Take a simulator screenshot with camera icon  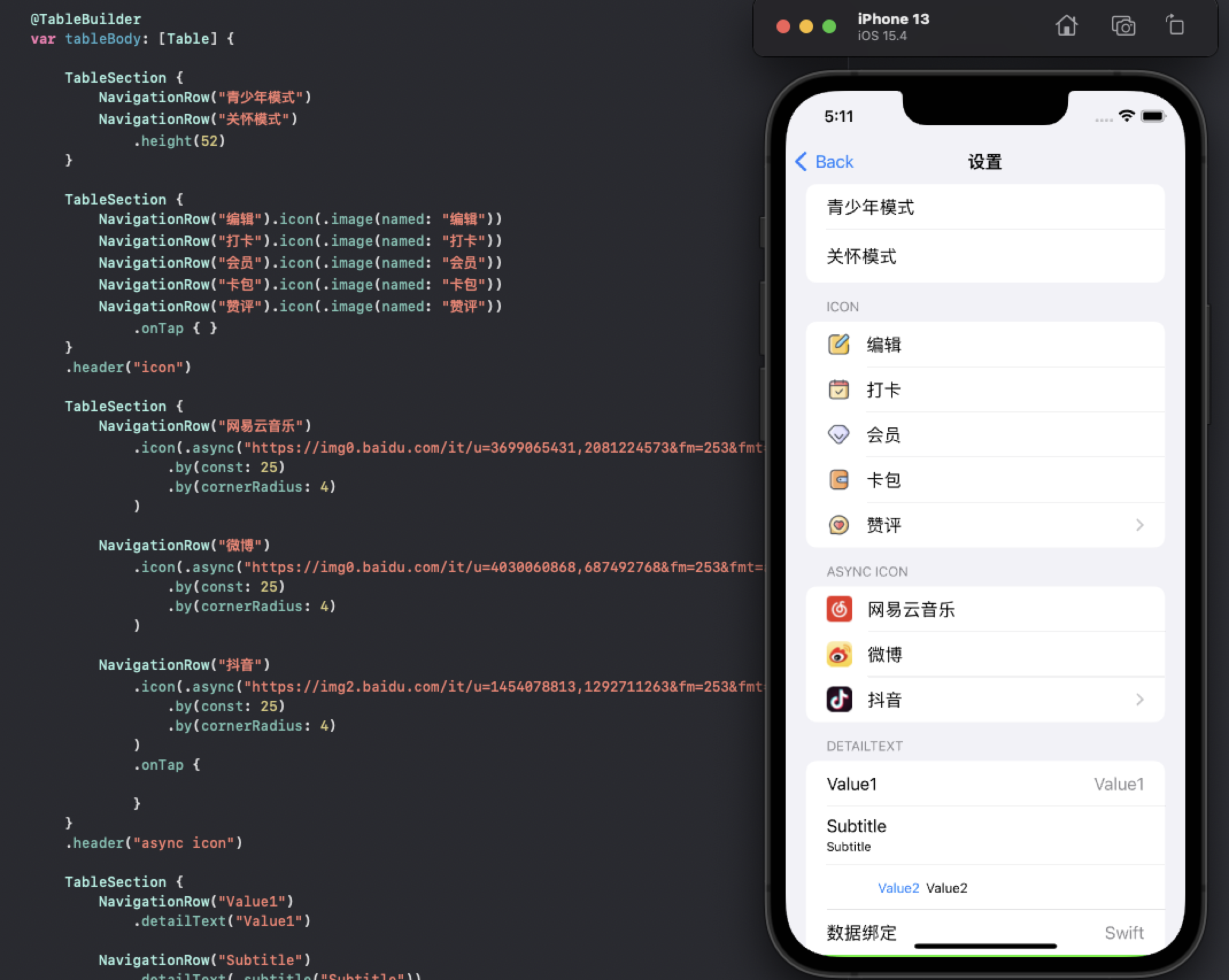pyautogui.click(x=1123, y=26)
